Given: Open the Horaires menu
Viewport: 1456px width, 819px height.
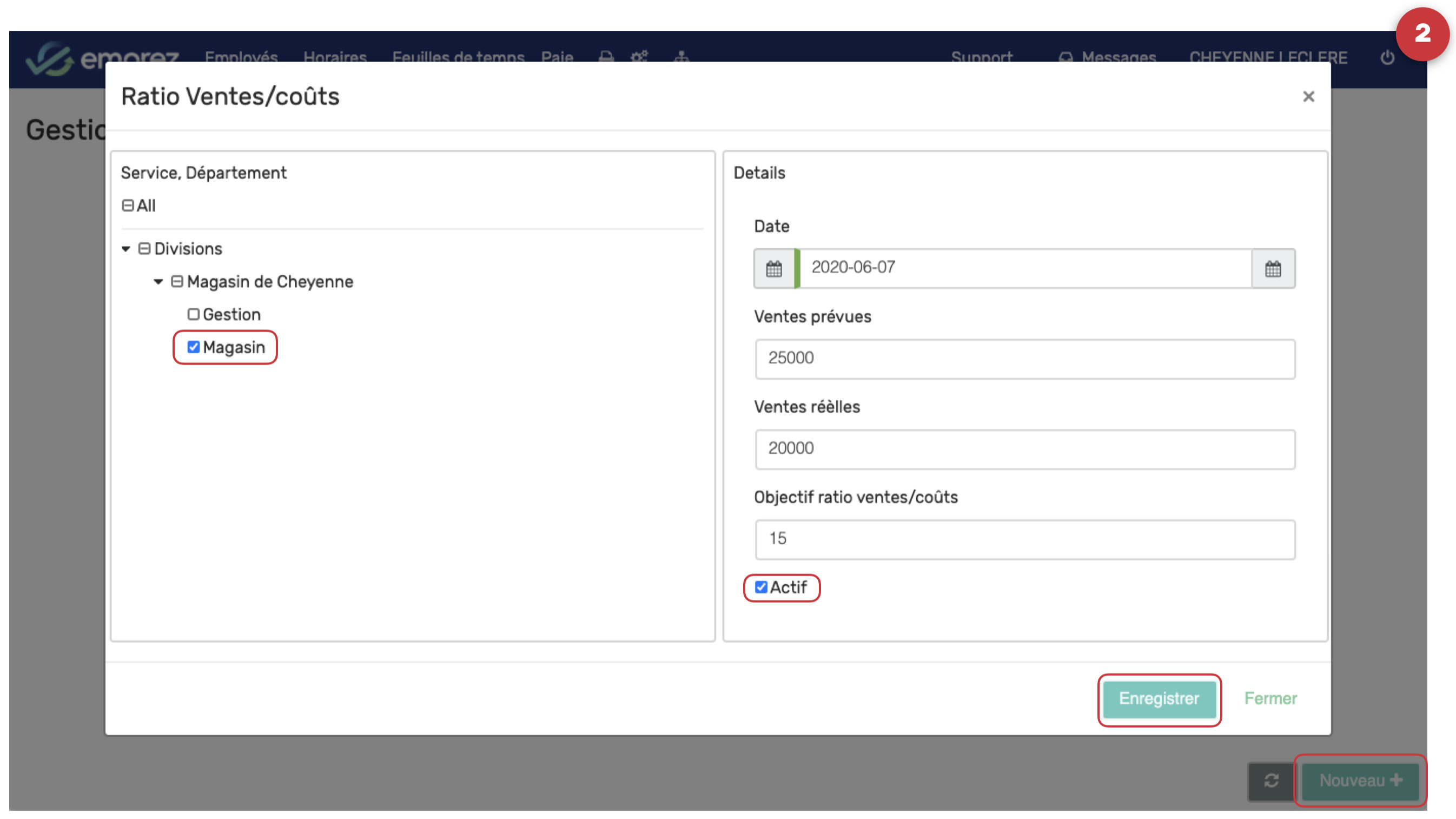Looking at the screenshot, I should click(335, 56).
